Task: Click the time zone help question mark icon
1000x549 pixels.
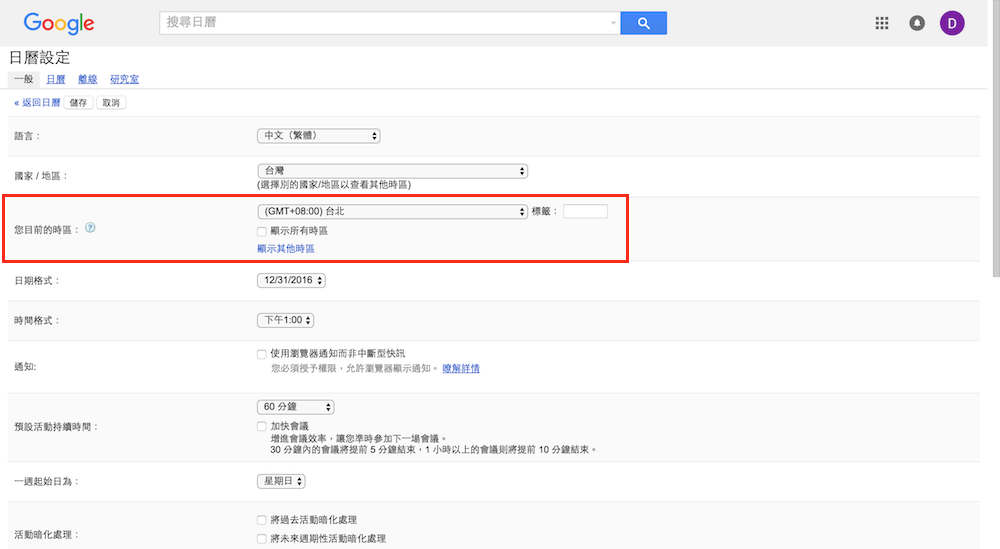Action: 90,228
